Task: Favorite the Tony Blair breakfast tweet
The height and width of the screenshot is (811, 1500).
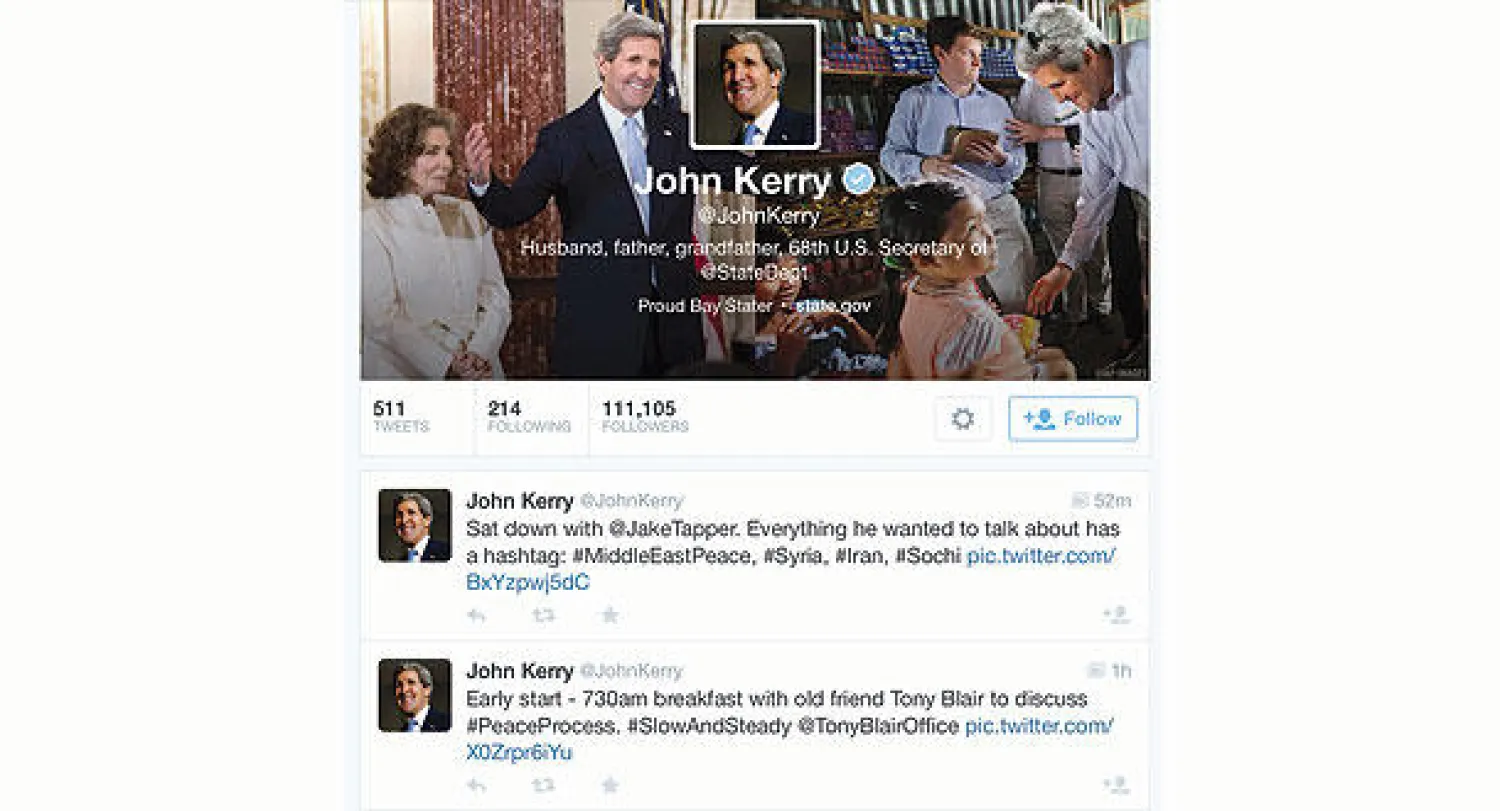Action: coord(610,786)
